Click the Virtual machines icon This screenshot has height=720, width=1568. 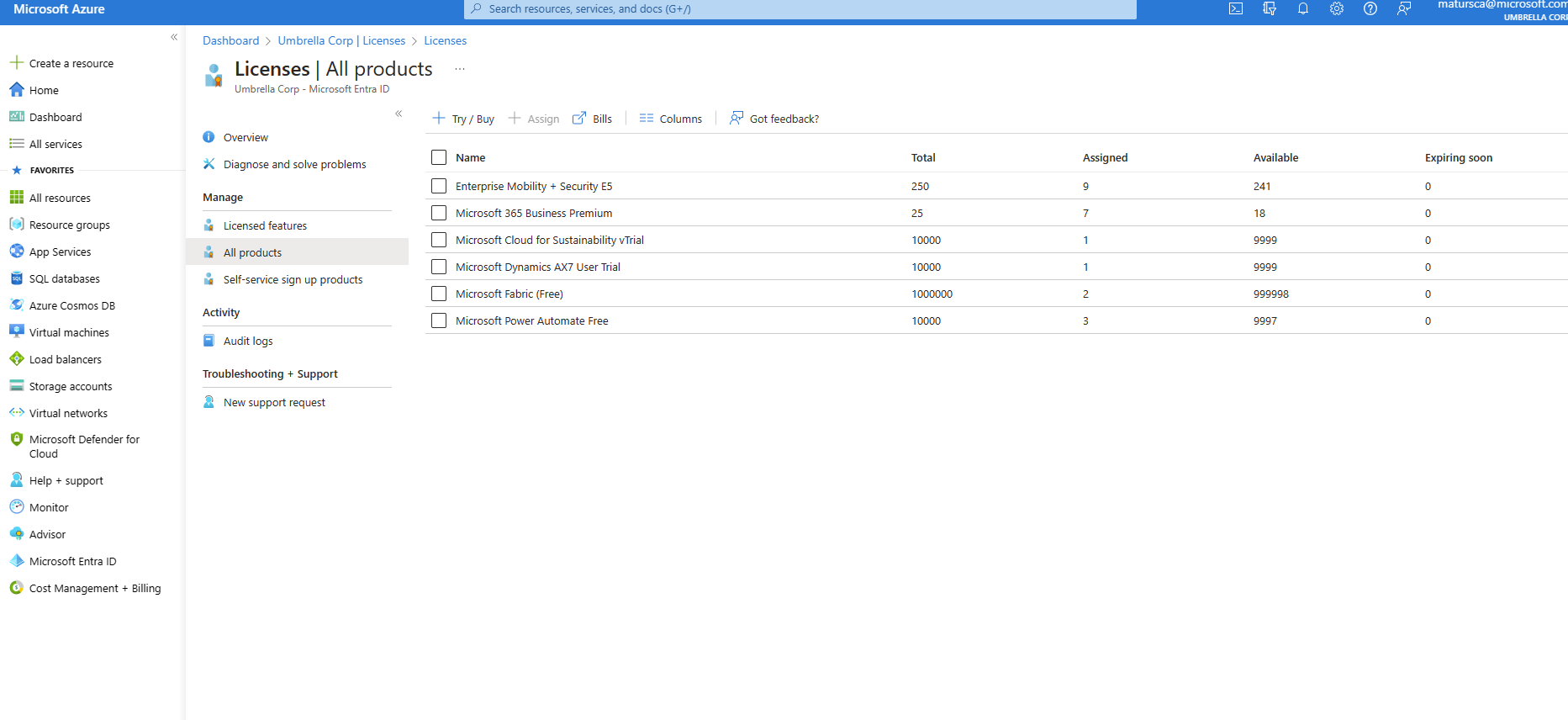pyautogui.click(x=16, y=332)
